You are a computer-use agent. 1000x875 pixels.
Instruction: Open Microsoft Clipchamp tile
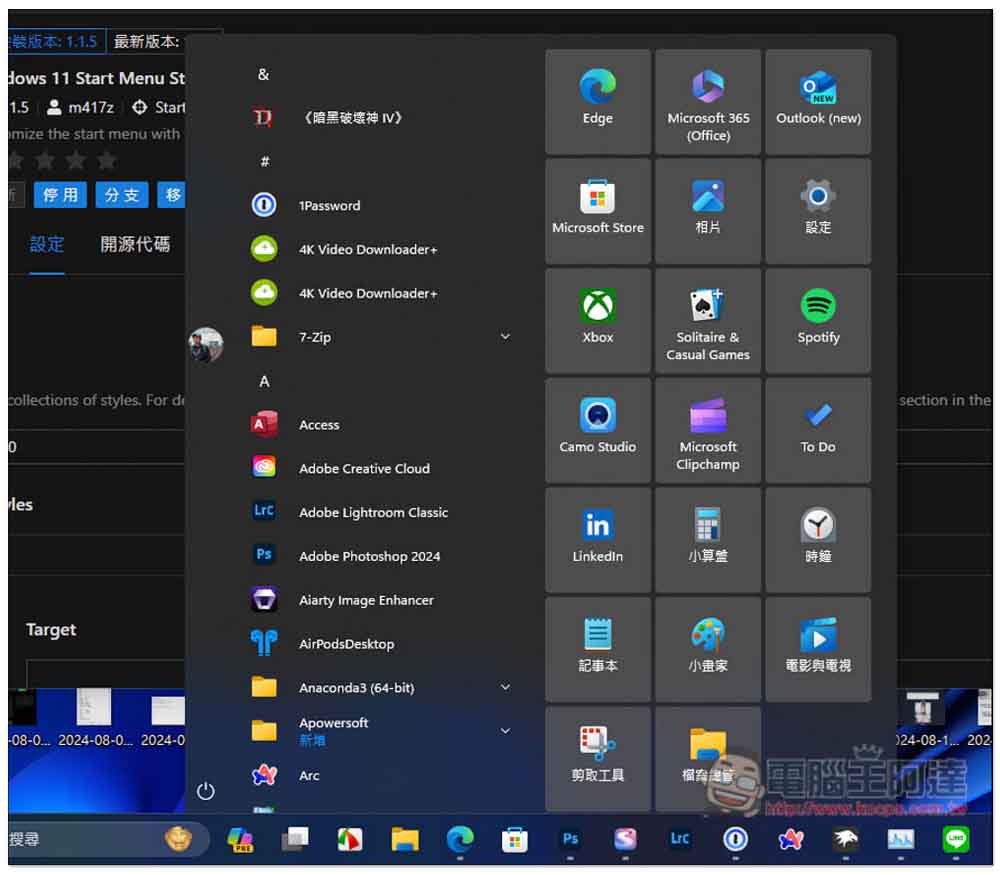coord(708,430)
